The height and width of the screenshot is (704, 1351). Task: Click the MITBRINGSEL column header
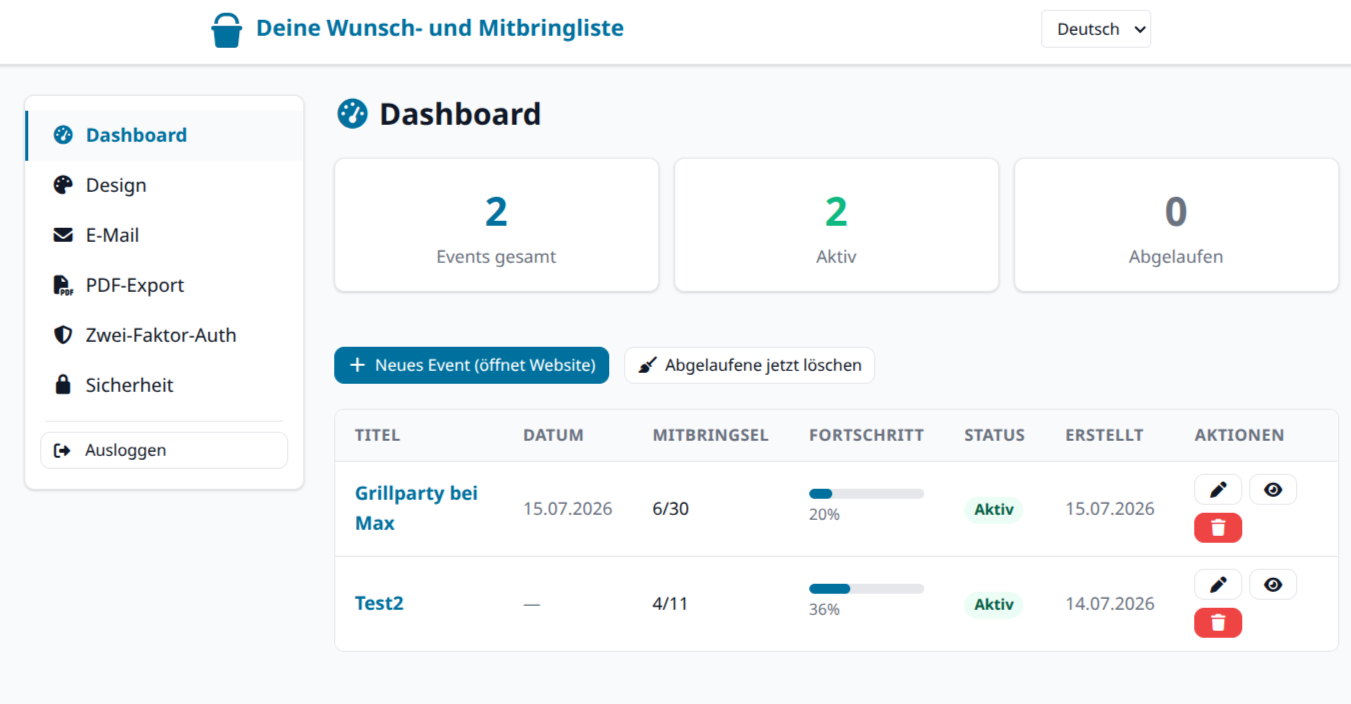pos(710,435)
